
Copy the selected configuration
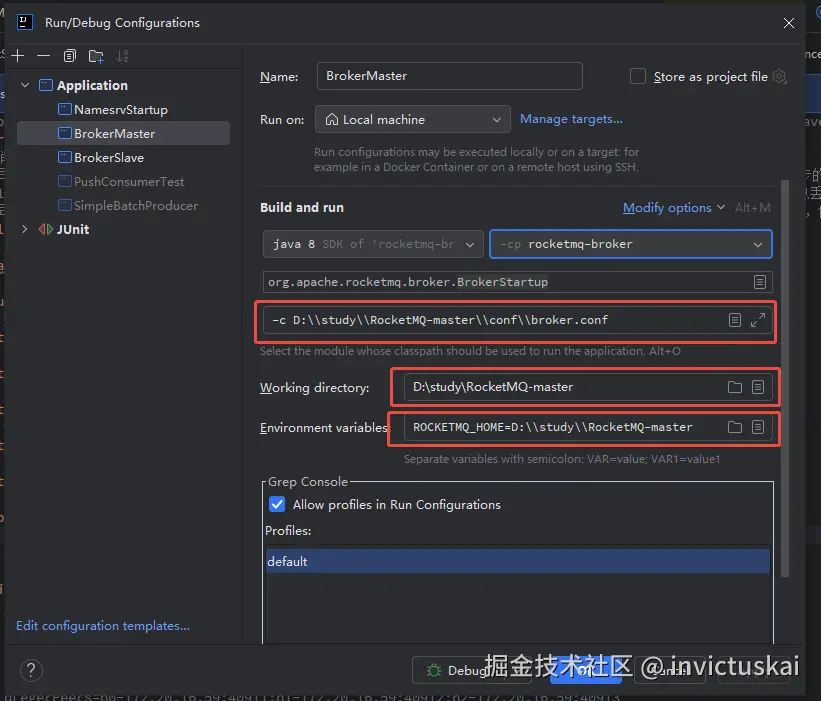pos(70,56)
